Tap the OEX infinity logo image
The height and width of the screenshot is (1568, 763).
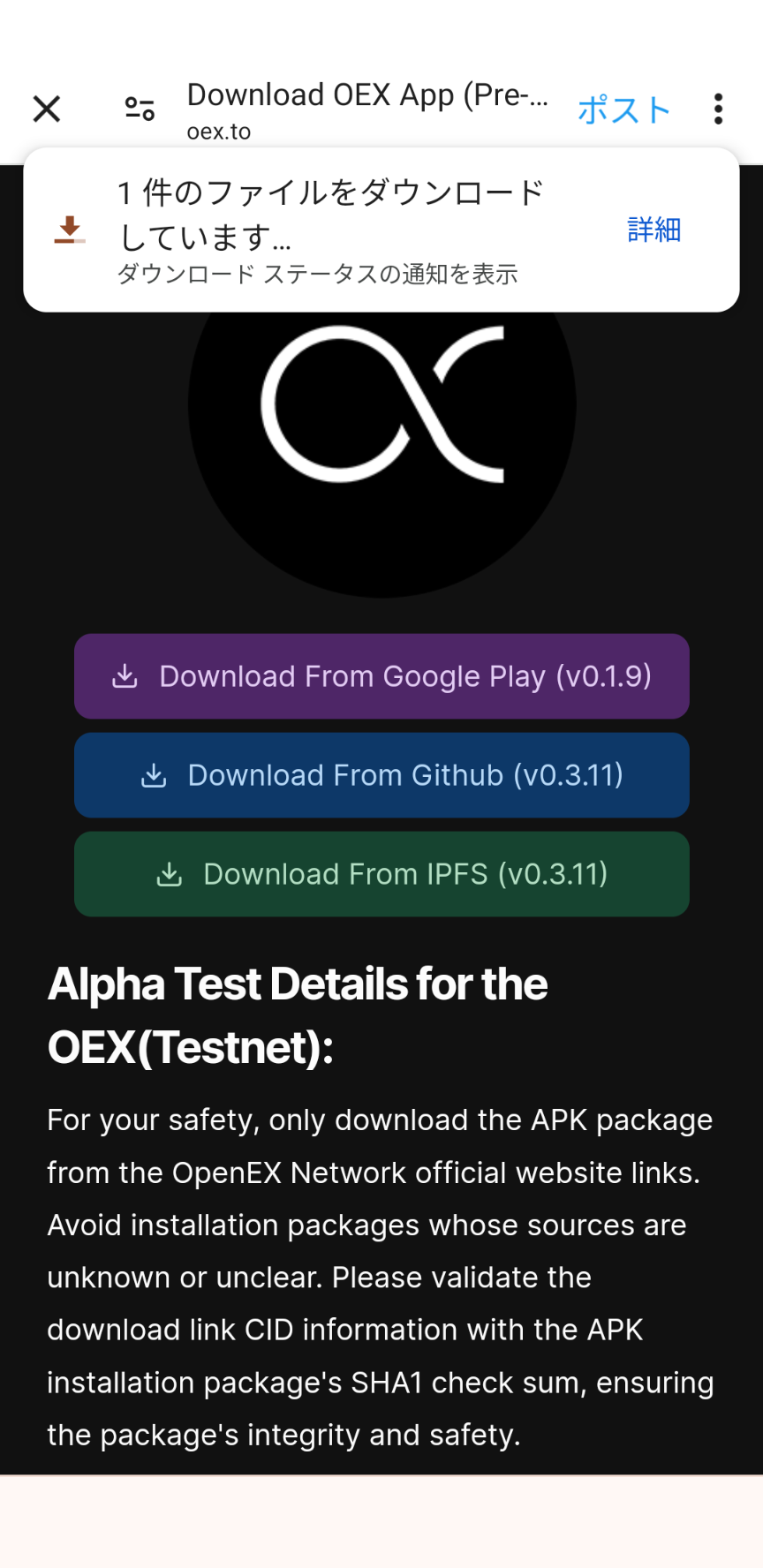(381, 404)
